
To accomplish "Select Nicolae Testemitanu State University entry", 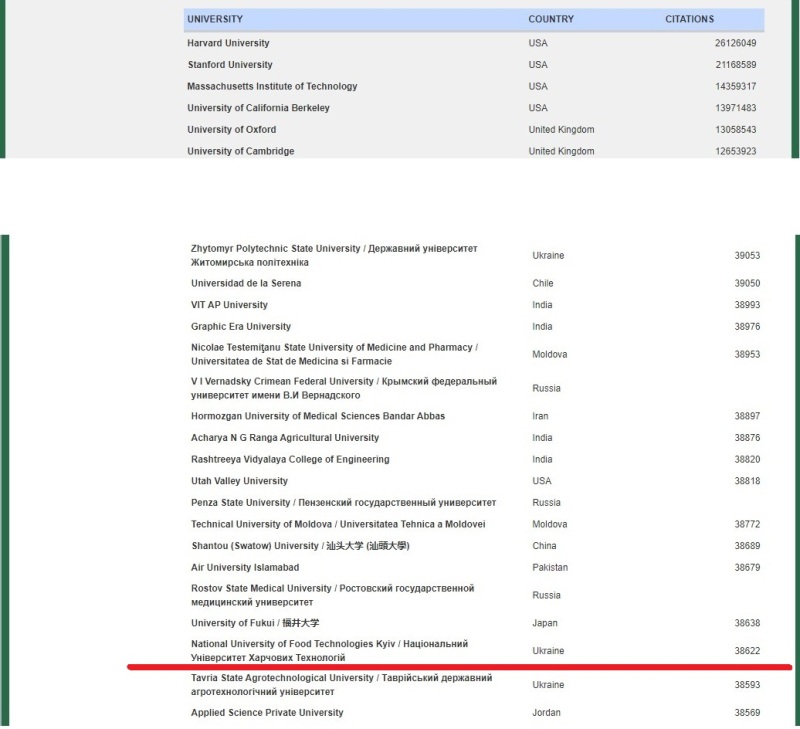I will (x=334, y=354).
